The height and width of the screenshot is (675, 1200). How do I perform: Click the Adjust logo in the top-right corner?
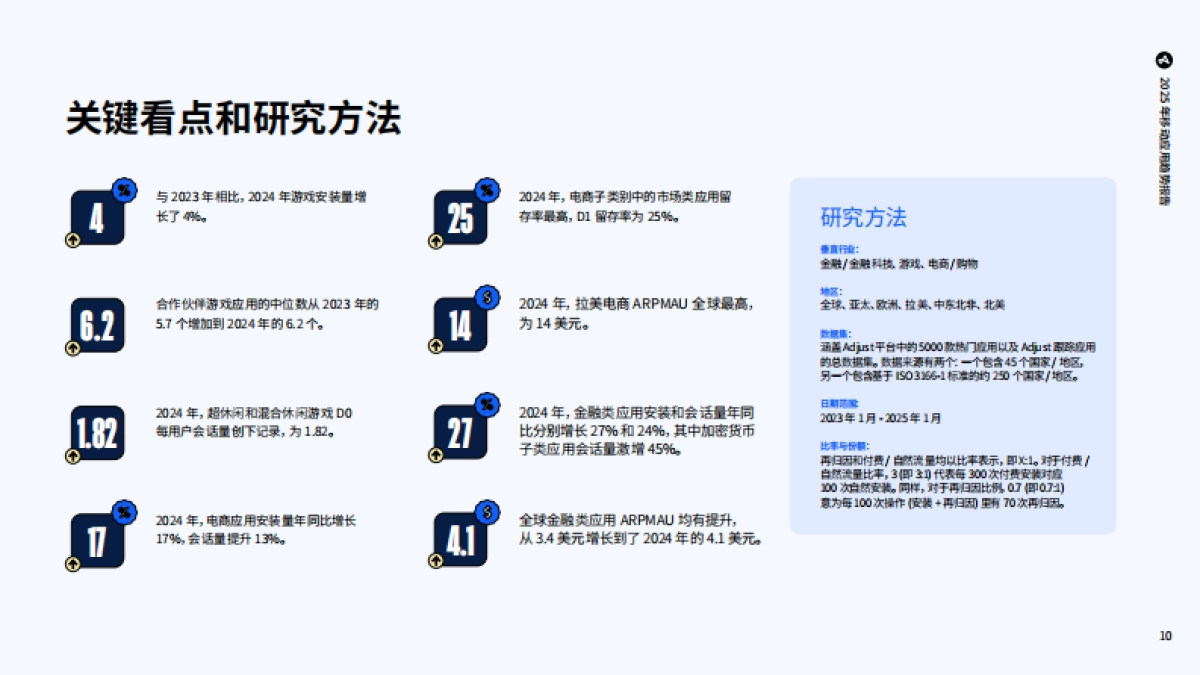1162,60
